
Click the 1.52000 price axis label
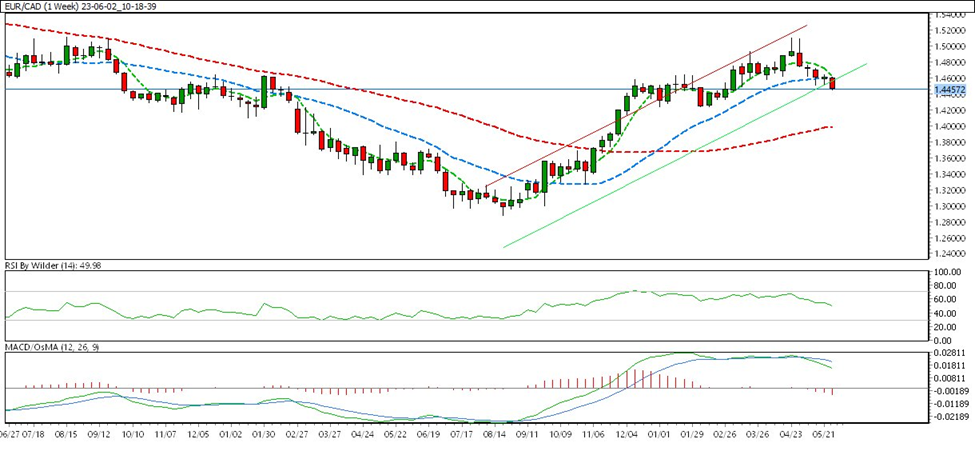(950, 30)
